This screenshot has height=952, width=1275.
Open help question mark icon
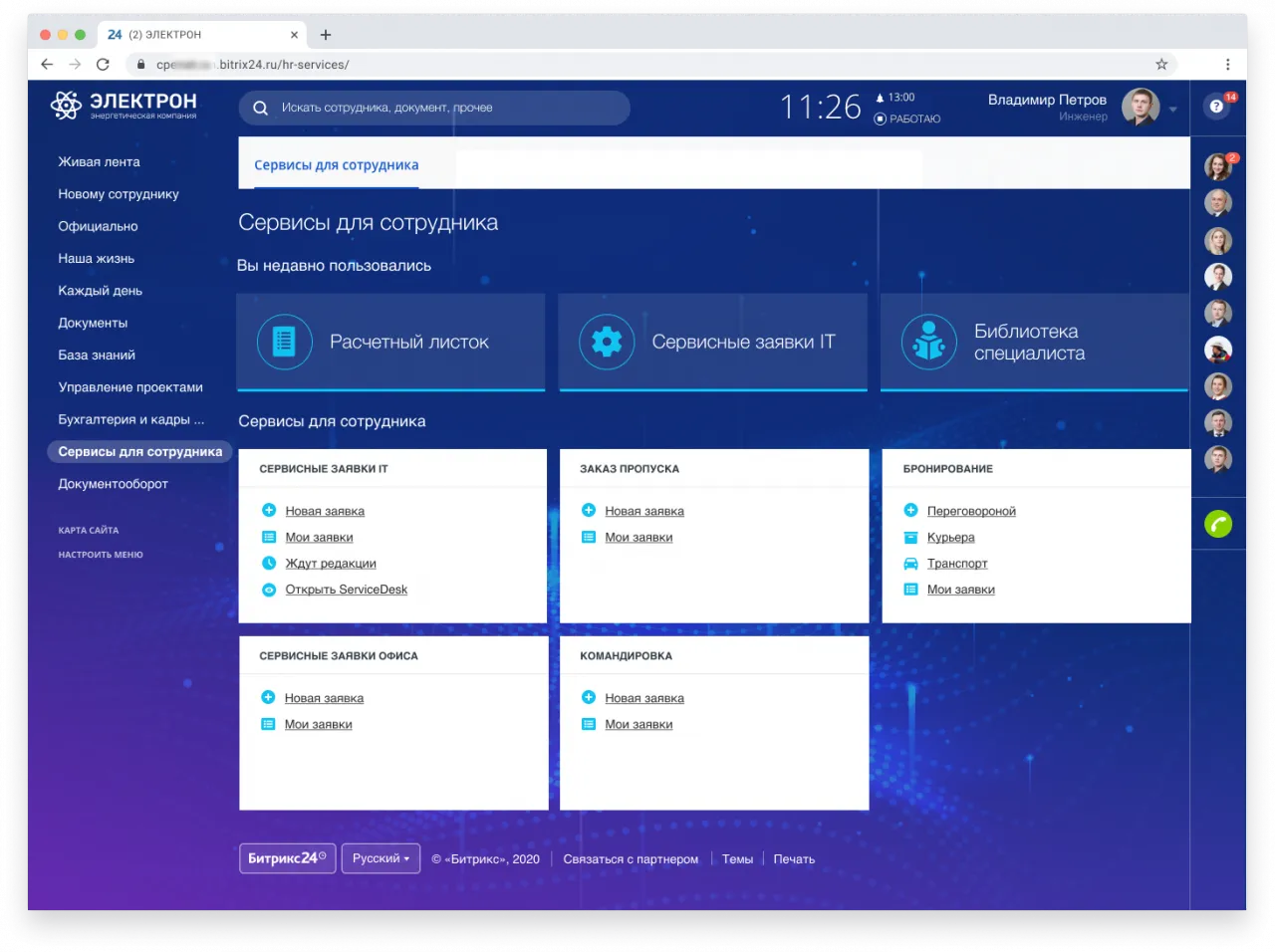tap(1216, 107)
